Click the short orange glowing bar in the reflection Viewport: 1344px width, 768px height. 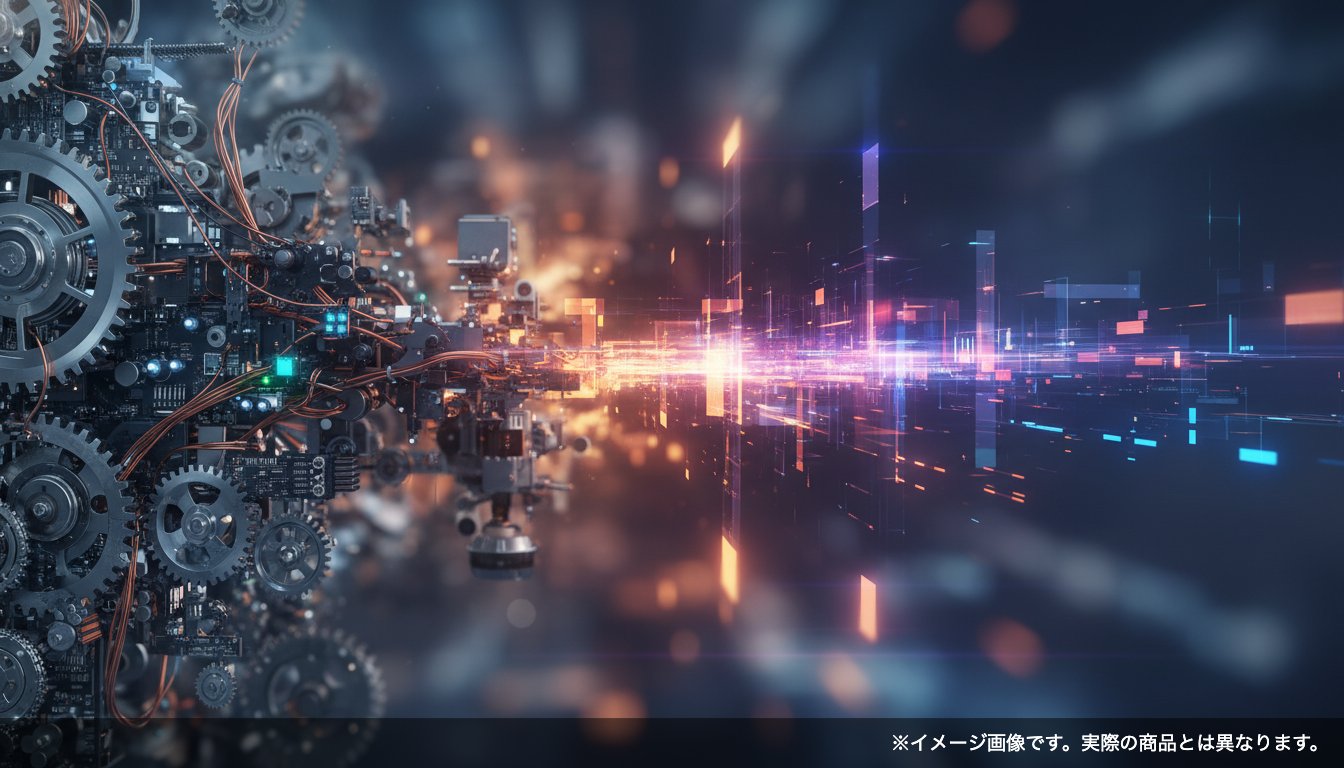point(867,607)
